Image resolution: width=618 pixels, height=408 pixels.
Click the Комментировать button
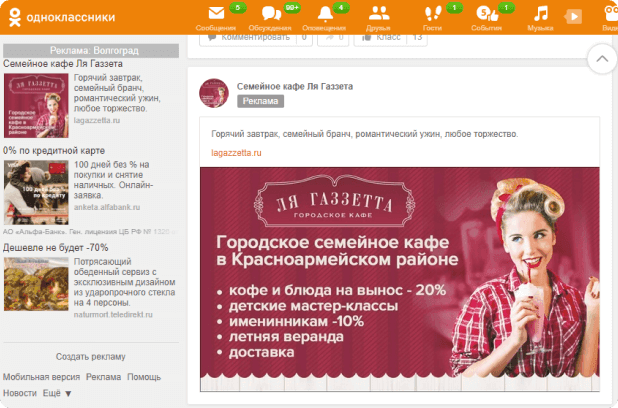point(255,38)
